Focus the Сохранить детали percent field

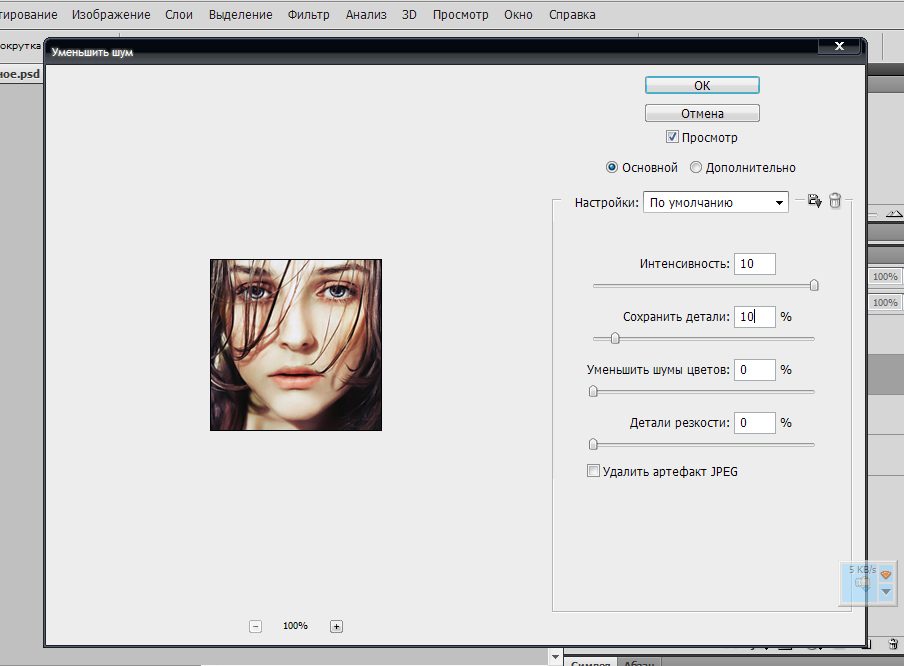click(x=755, y=317)
